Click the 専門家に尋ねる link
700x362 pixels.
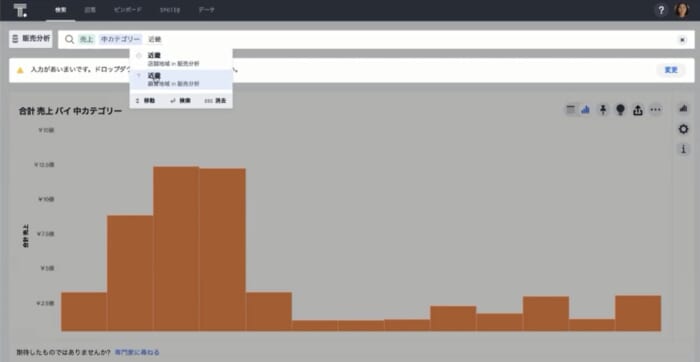pyautogui.click(x=137, y=353)
